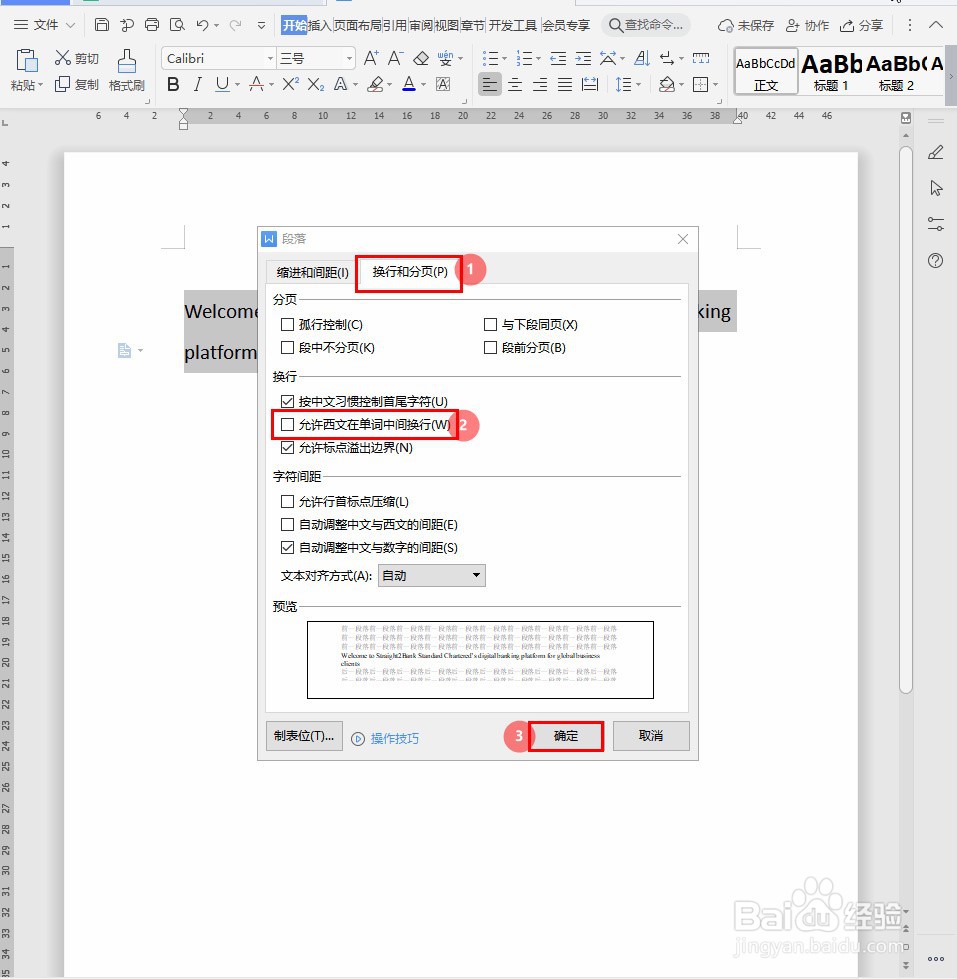Uncheck 允许标点溢出边界(N)
This screenshot has width=957, height=979.
288,448
